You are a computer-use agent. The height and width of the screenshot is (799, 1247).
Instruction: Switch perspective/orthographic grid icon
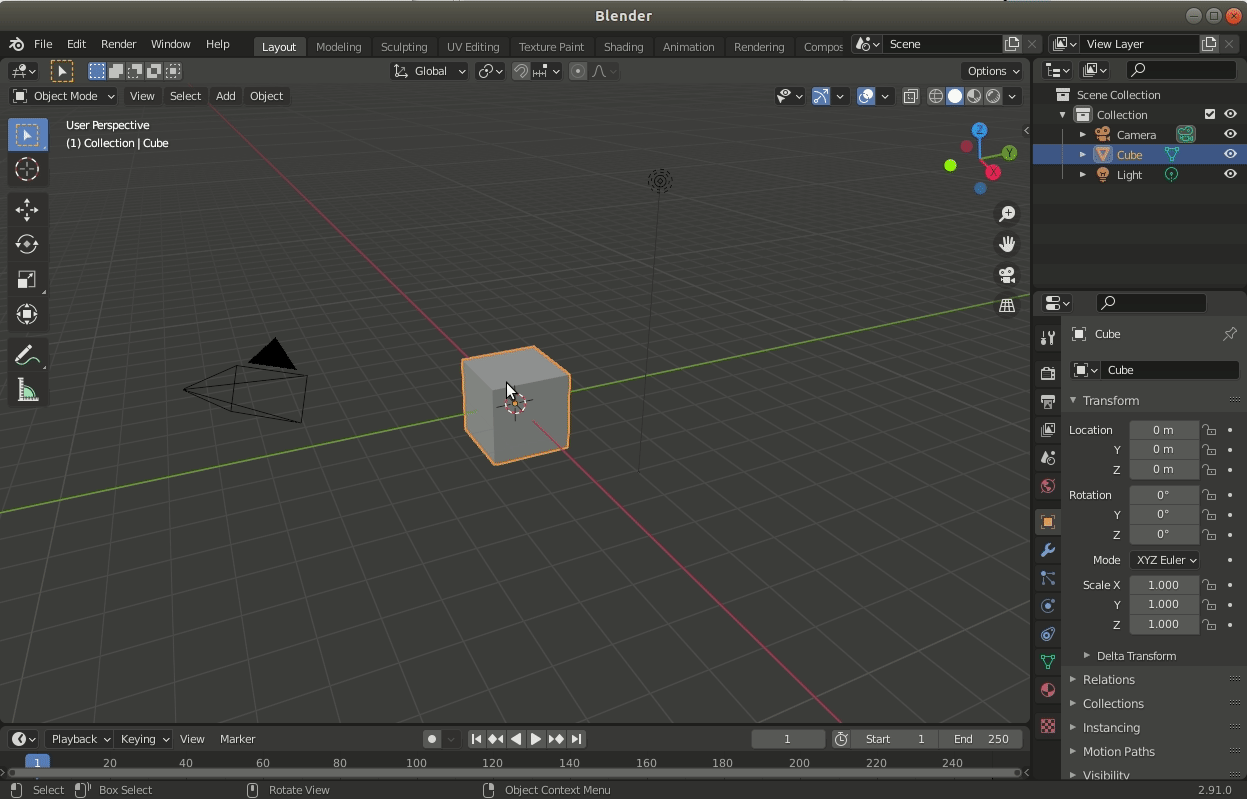click(x=1007, y=305)
